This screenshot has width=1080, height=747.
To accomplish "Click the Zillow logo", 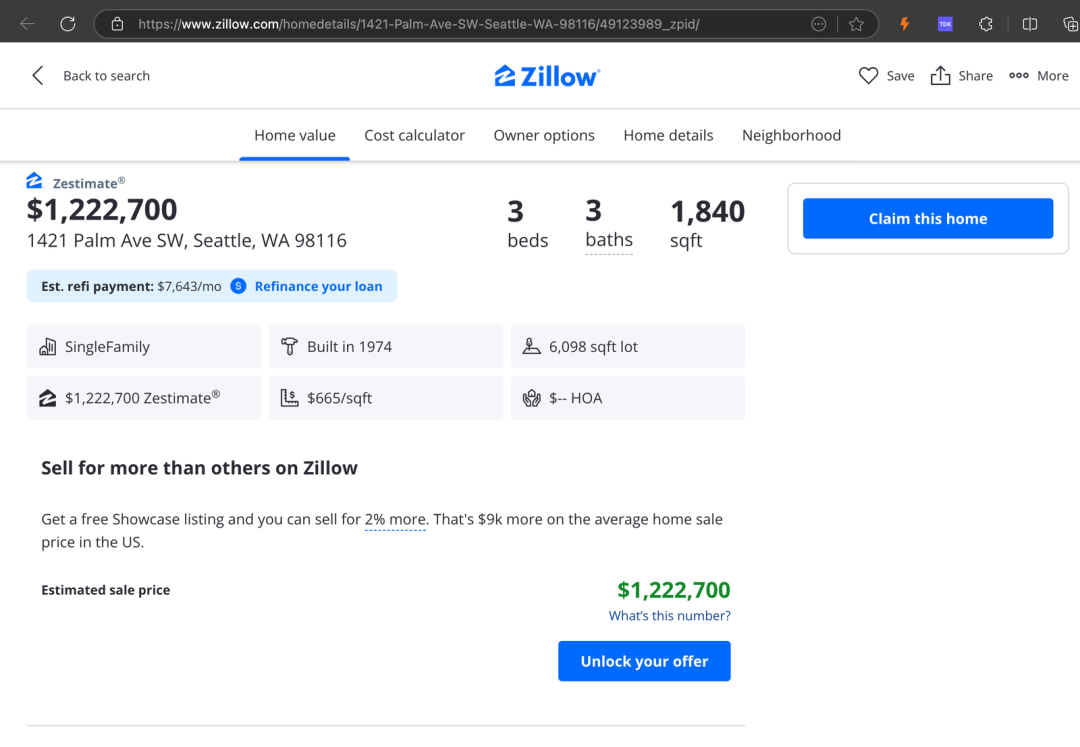I will (547, 76).
